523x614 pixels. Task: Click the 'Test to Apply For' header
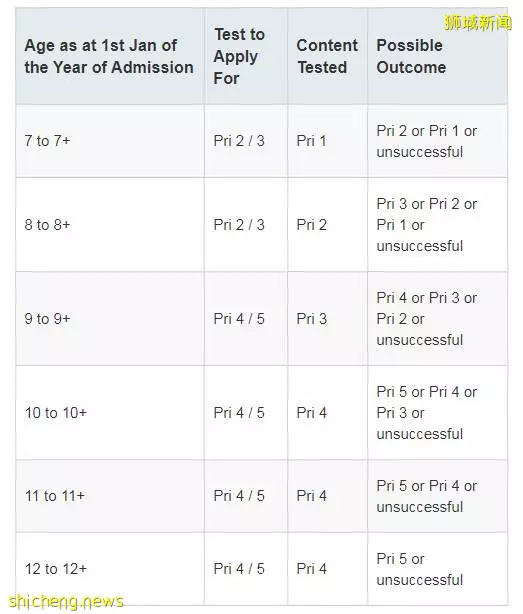click(239, 56)
